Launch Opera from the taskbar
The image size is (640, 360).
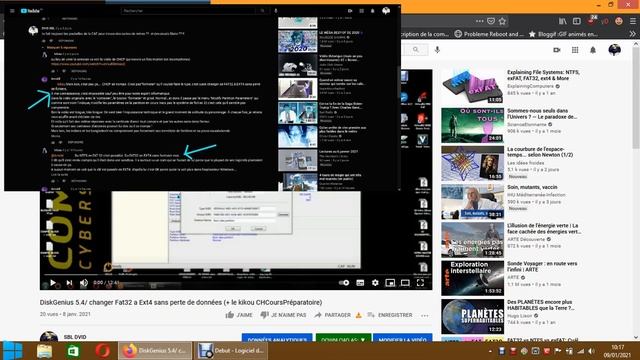(102, 351)
